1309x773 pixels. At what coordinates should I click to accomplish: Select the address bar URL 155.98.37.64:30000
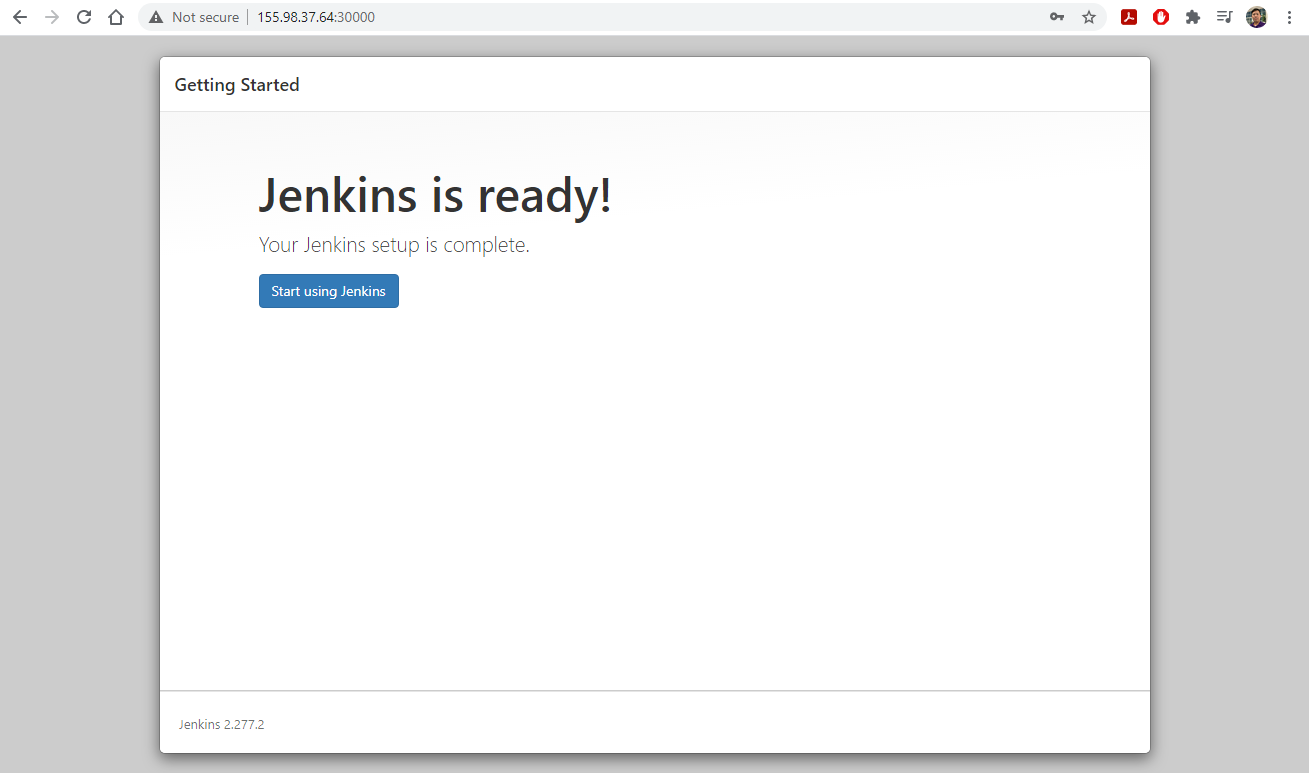pyautogui.click(x=316, y=17)
